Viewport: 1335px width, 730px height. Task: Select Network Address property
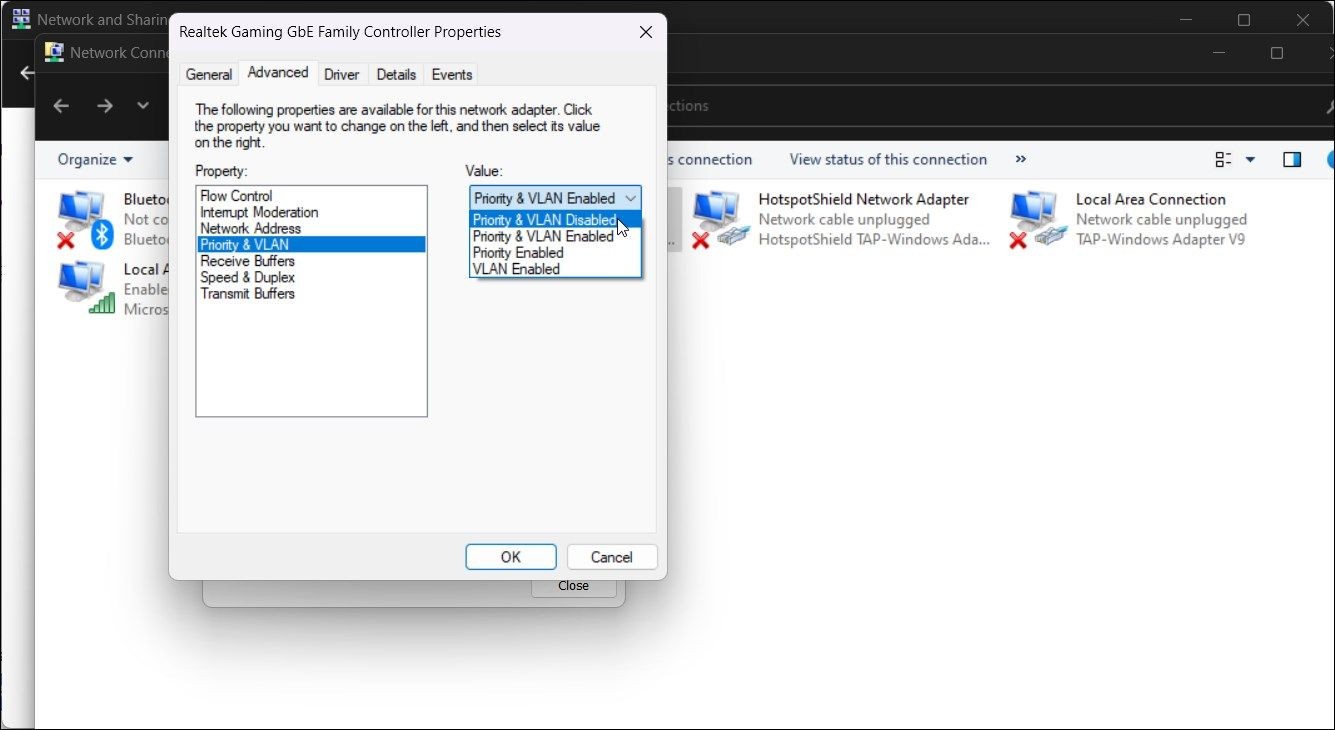coord(311,228)
